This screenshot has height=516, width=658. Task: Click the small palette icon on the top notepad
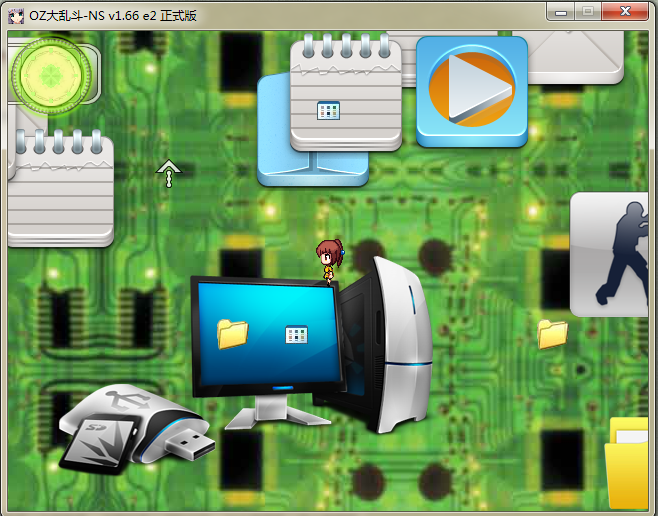coord(328,110)
